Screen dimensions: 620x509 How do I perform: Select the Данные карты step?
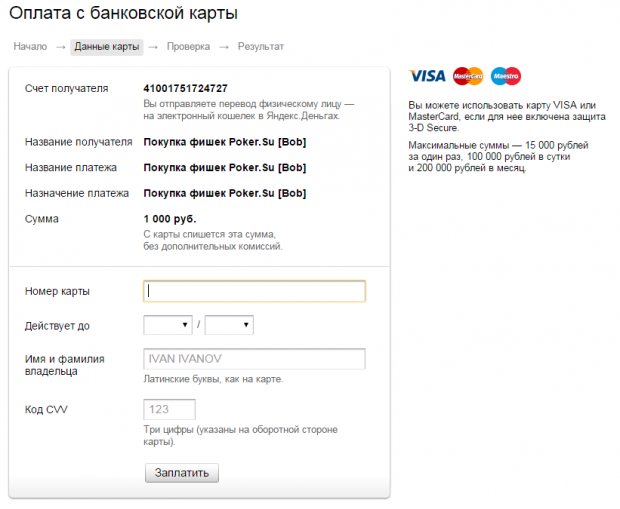[107, 47]
